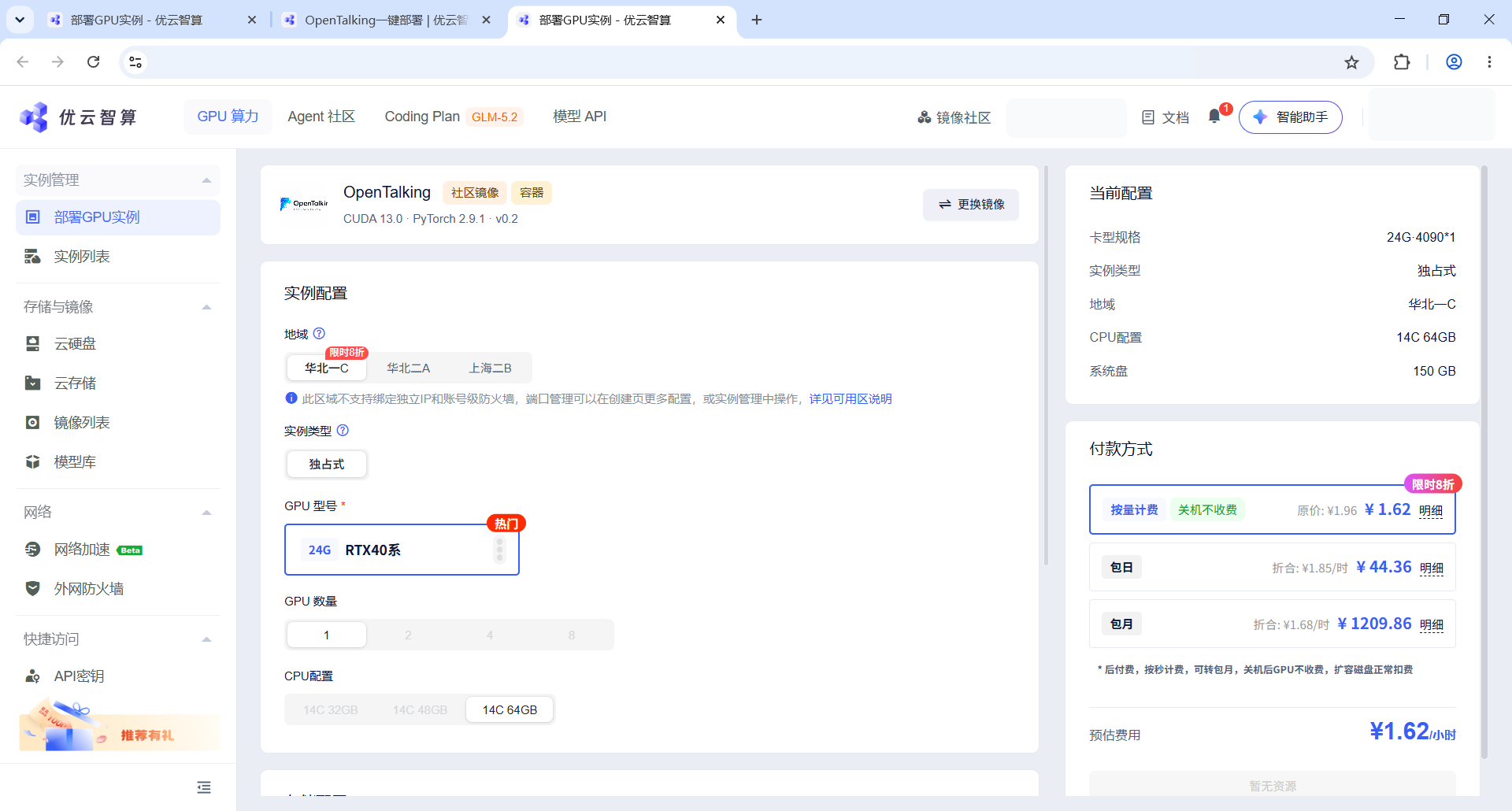1512x811 pixels.
Task: Collapse the 存储与镜像 sidebar section
Action: pyautogui.click(x=206, y=307)
